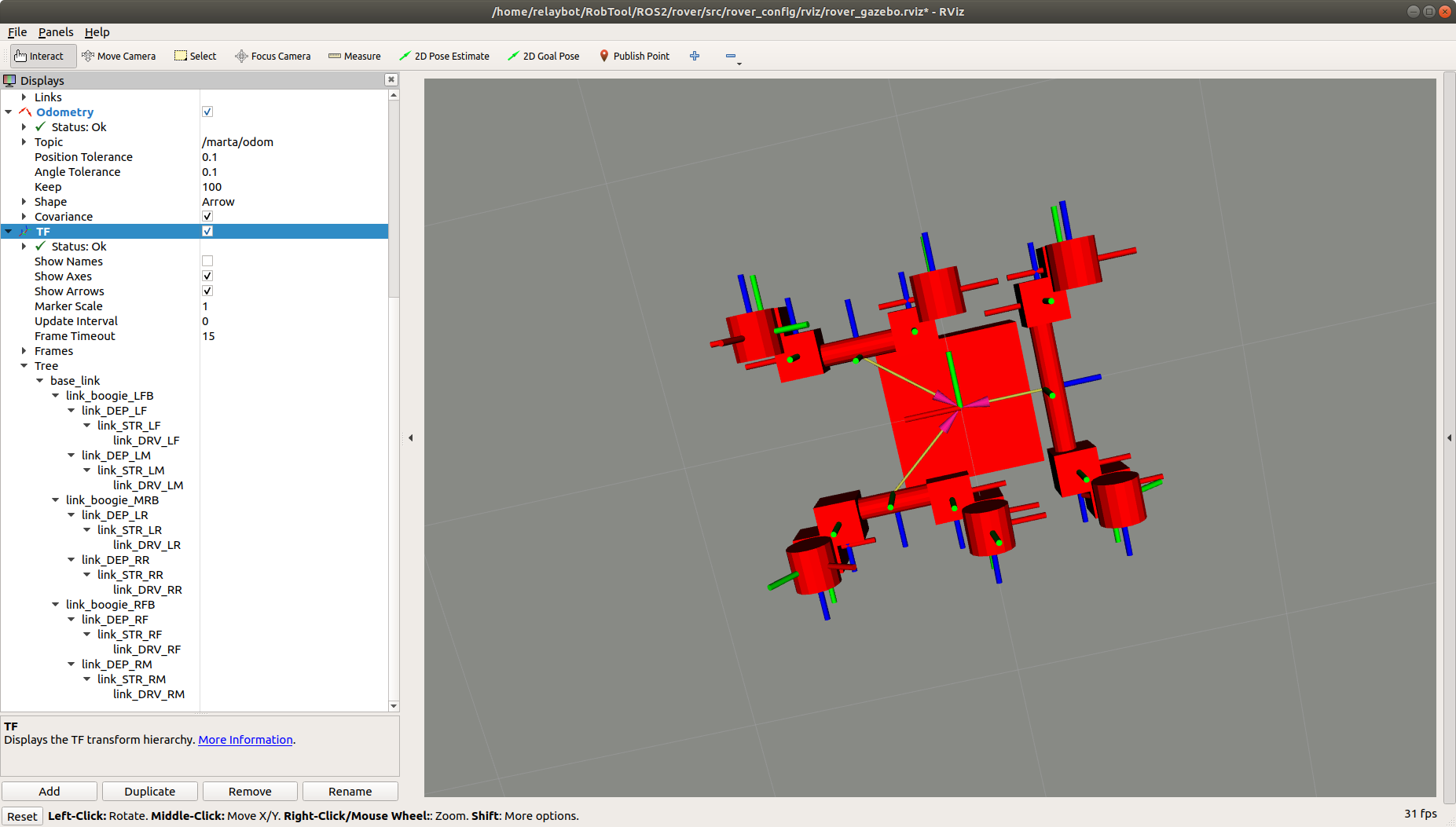The width and height of the screenshot is (1456, 827).
Task: Select link_STR_LM in the tree
Action: coord(130,470)
